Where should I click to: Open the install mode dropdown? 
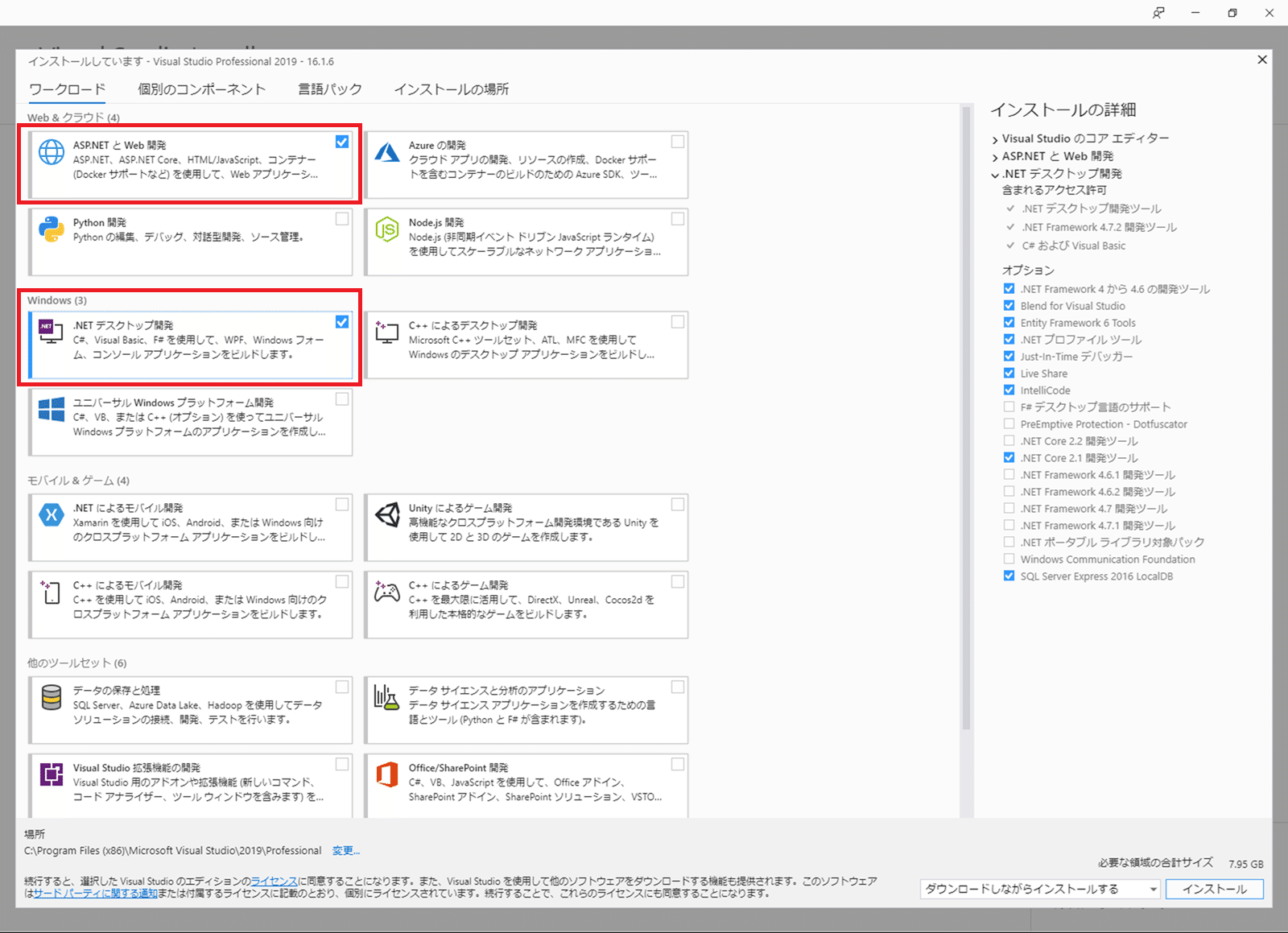tap(1040, 890)
